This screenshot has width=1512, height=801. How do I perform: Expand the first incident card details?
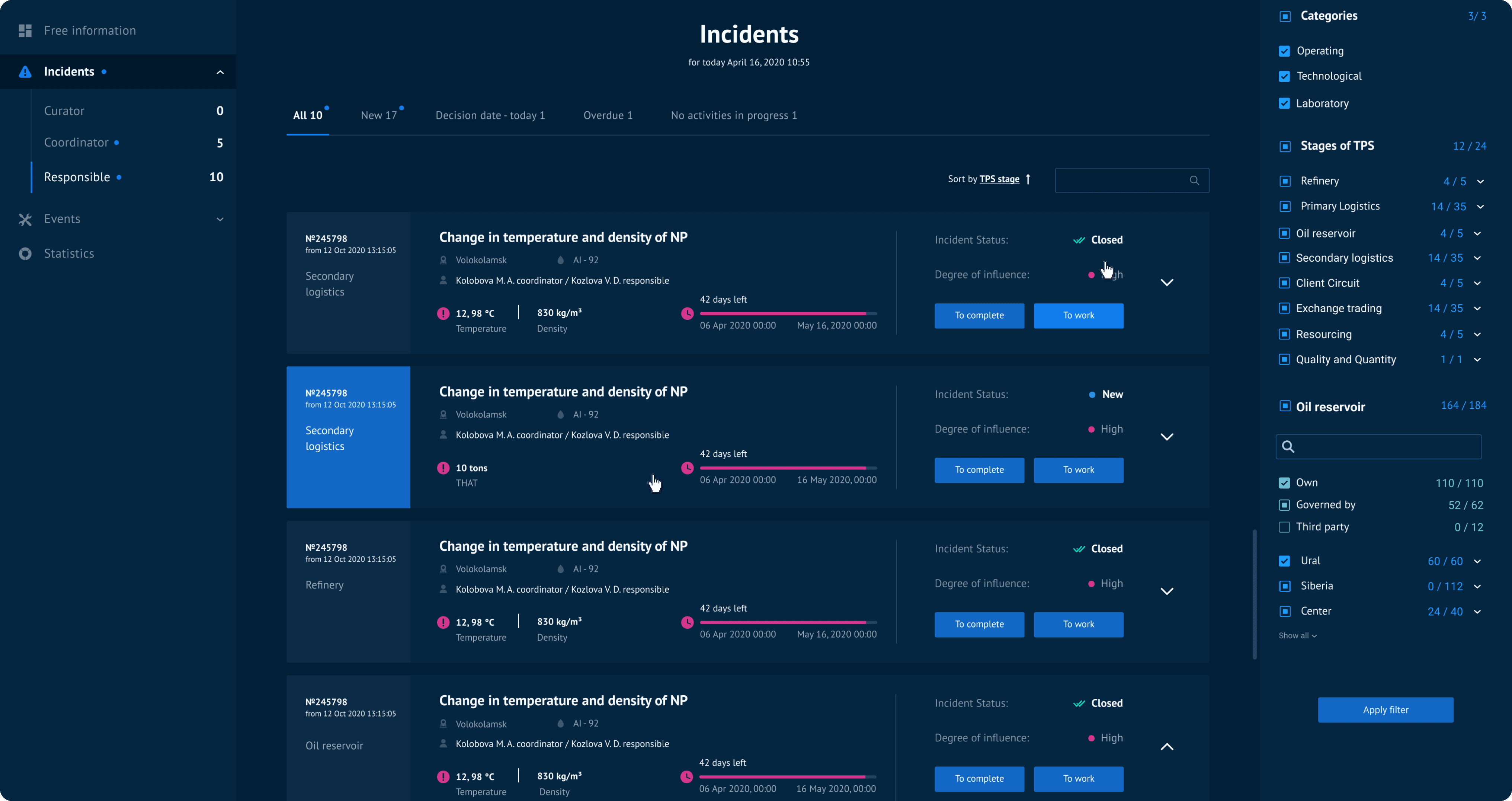[1166, 283]
